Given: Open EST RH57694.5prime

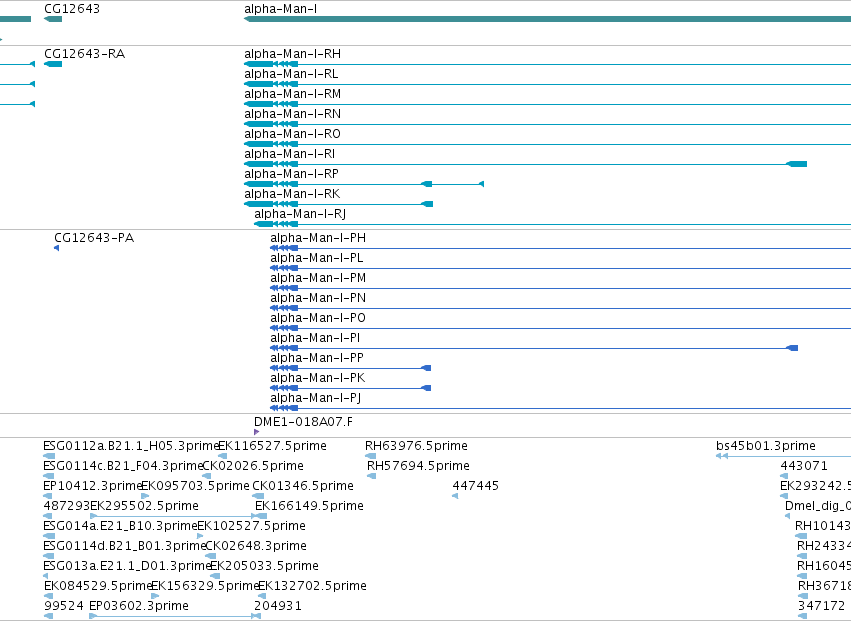Looking at the screenshot, I should coord(418,466).
